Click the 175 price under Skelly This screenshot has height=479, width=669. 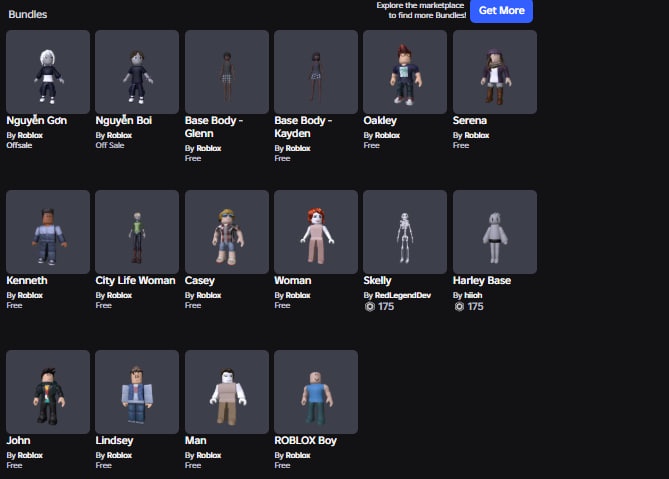click(386, 307)
